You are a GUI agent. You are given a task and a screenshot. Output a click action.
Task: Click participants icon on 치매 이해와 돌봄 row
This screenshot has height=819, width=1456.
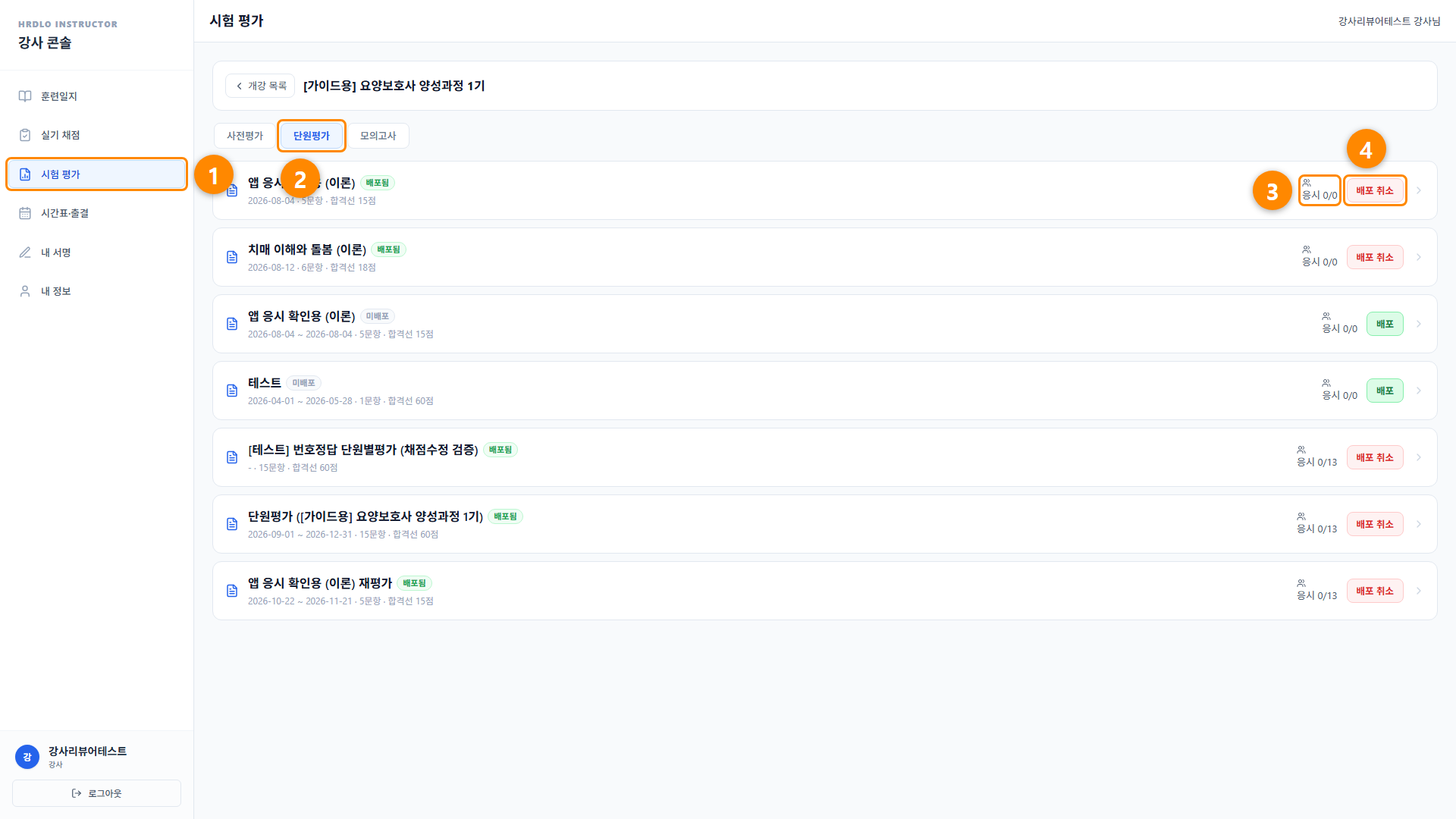coord(1307,249)
